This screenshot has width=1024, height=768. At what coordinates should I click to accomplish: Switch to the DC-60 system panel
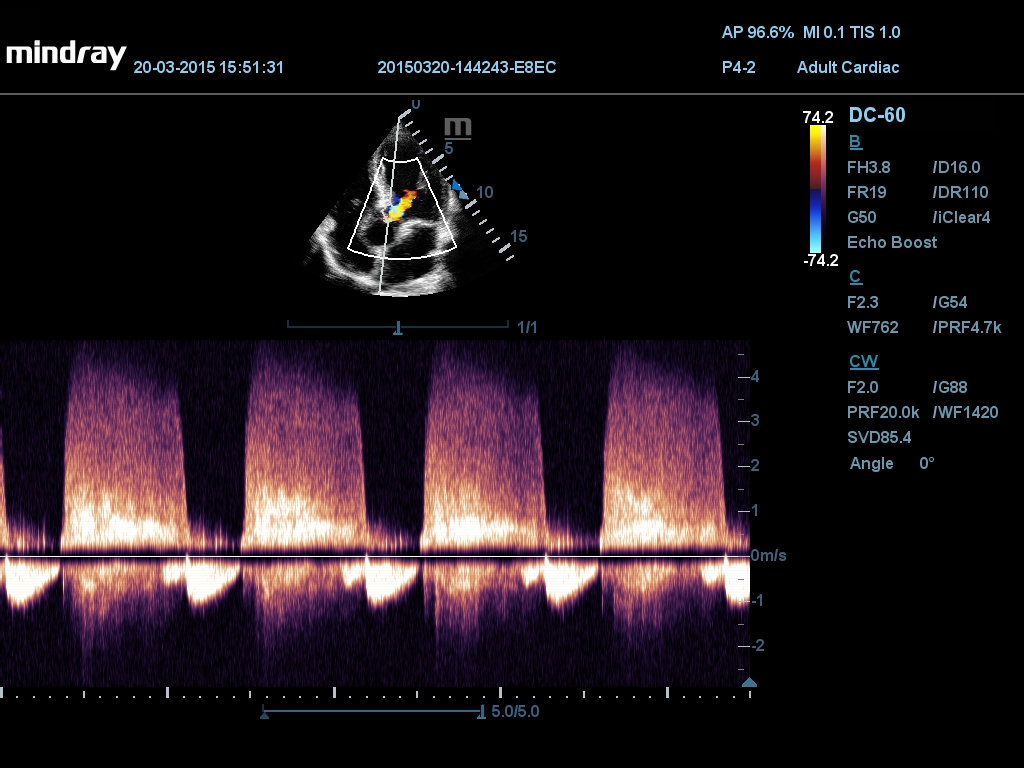pyautogui.click(x=877, y=115)
